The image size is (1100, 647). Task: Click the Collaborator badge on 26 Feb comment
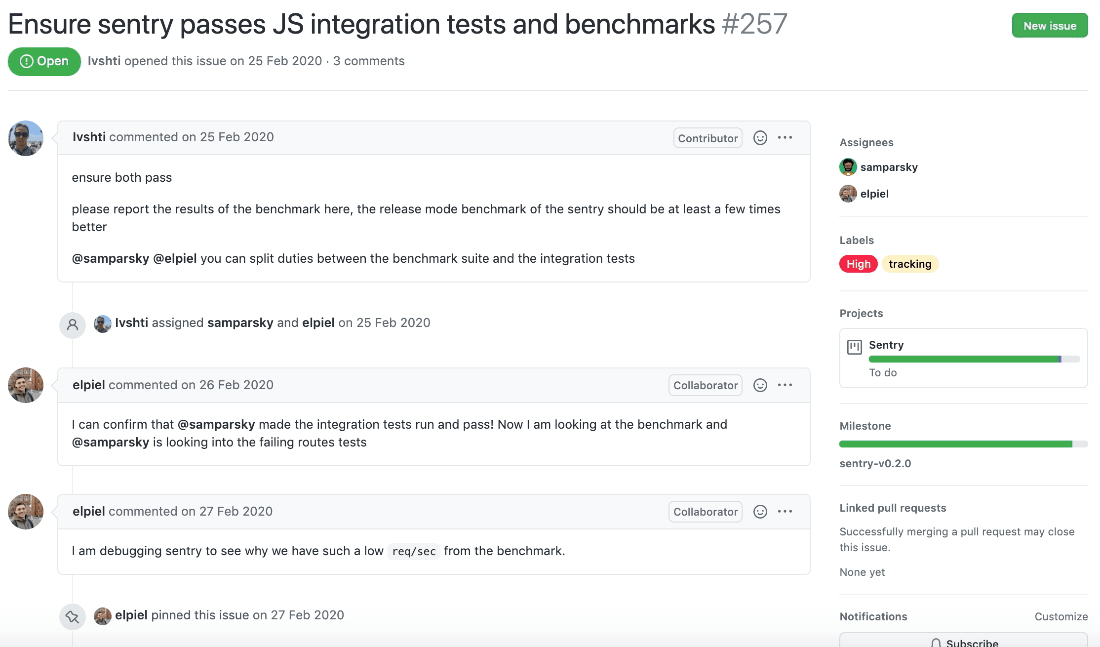(x=705, y=385)
